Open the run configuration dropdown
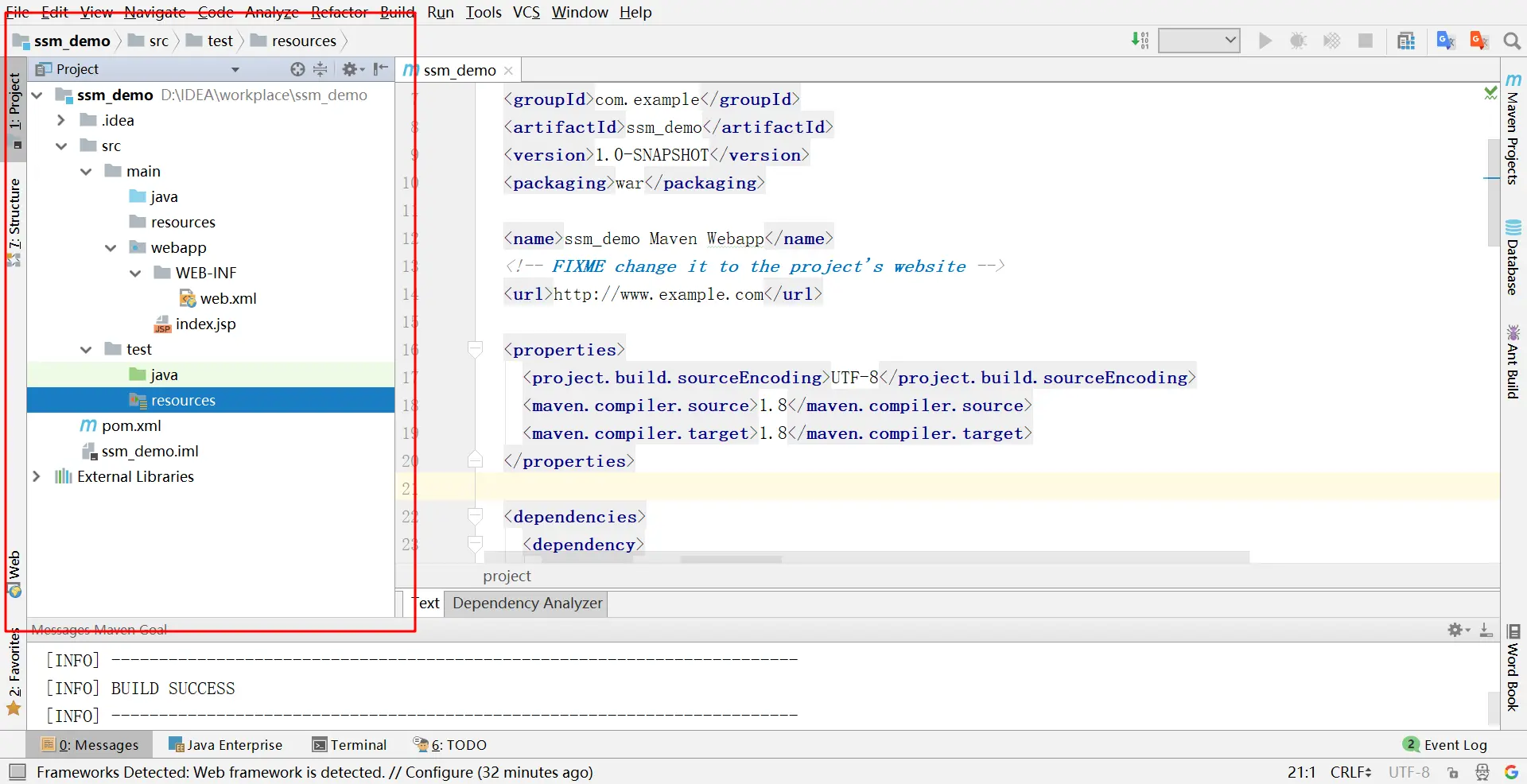 coord(1199,41)
